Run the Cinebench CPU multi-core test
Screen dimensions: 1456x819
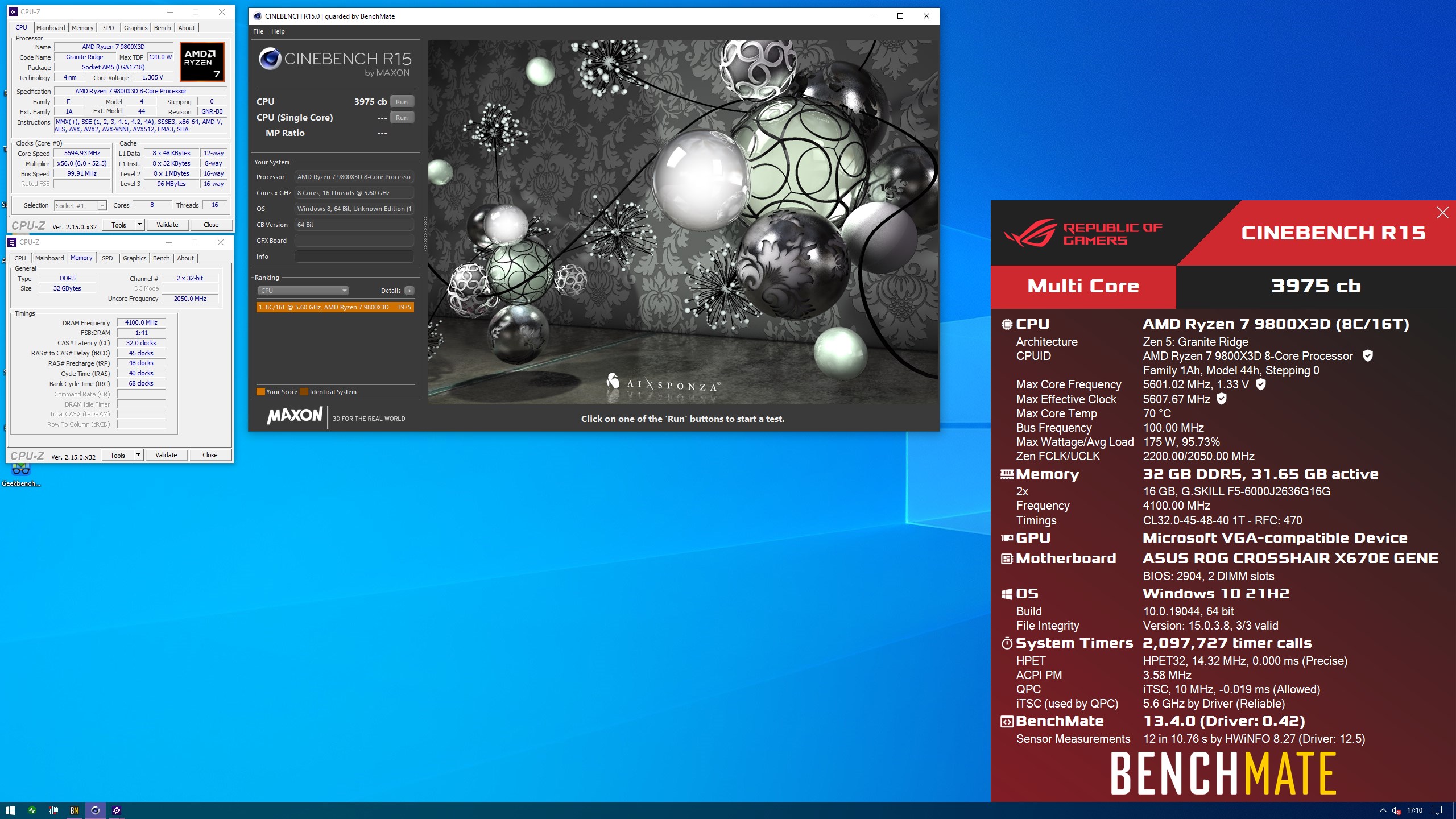coord(402,102)
